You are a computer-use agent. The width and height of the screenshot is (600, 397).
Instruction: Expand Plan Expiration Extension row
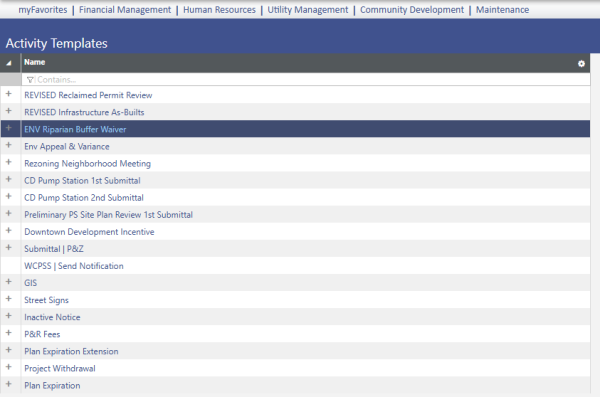(9, 350)
